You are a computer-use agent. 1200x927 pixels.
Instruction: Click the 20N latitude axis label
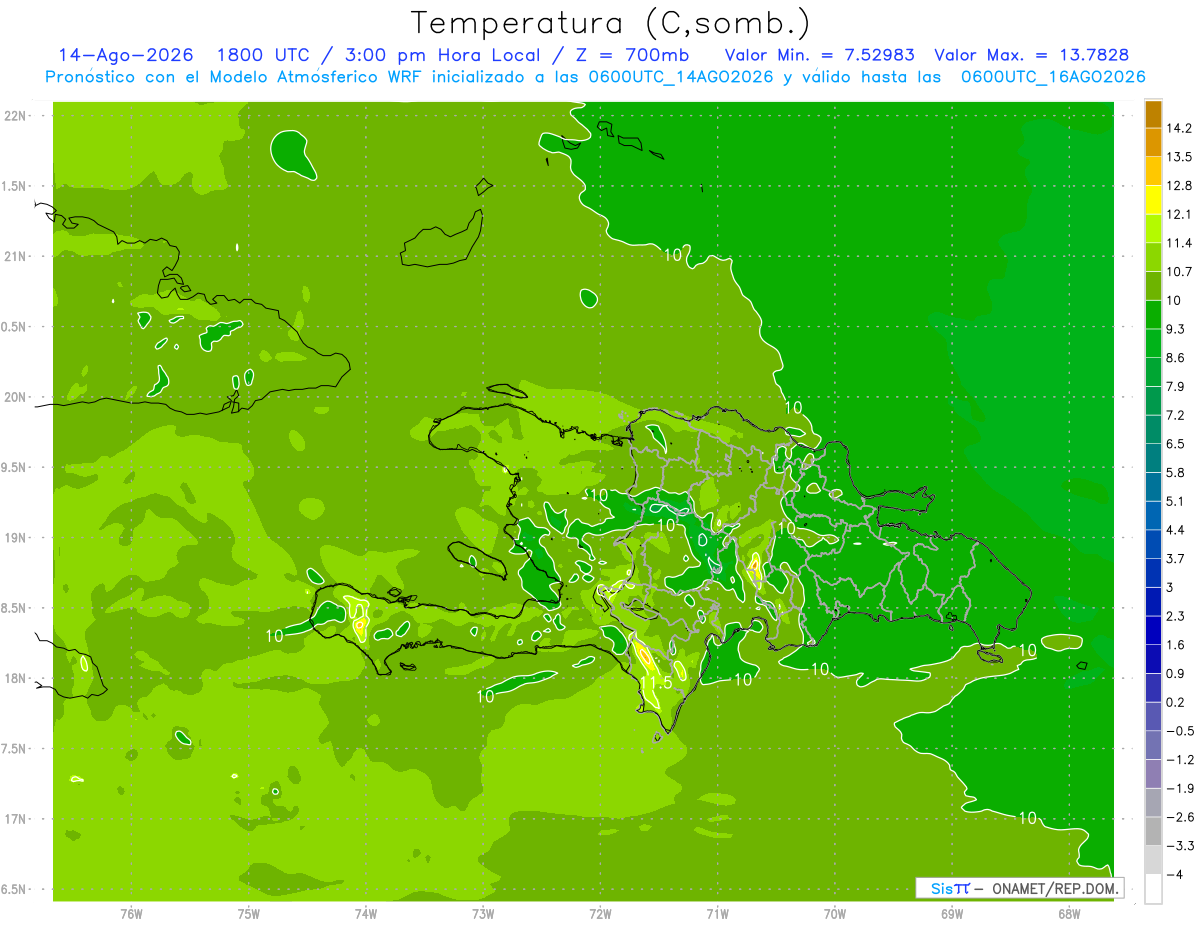tap(16, 397)
